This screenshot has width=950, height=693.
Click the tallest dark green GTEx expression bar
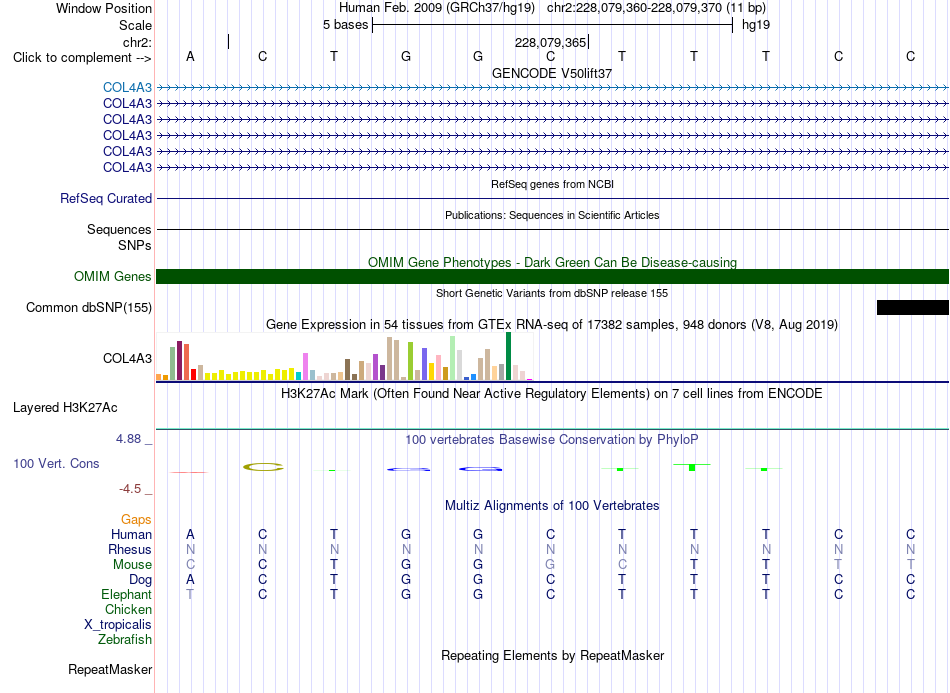508,356
